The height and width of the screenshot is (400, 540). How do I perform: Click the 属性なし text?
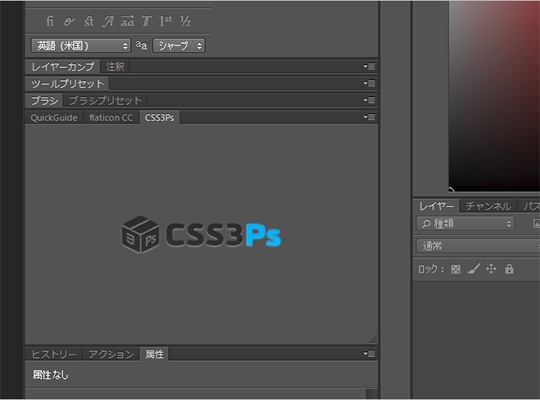click(51, 375)
